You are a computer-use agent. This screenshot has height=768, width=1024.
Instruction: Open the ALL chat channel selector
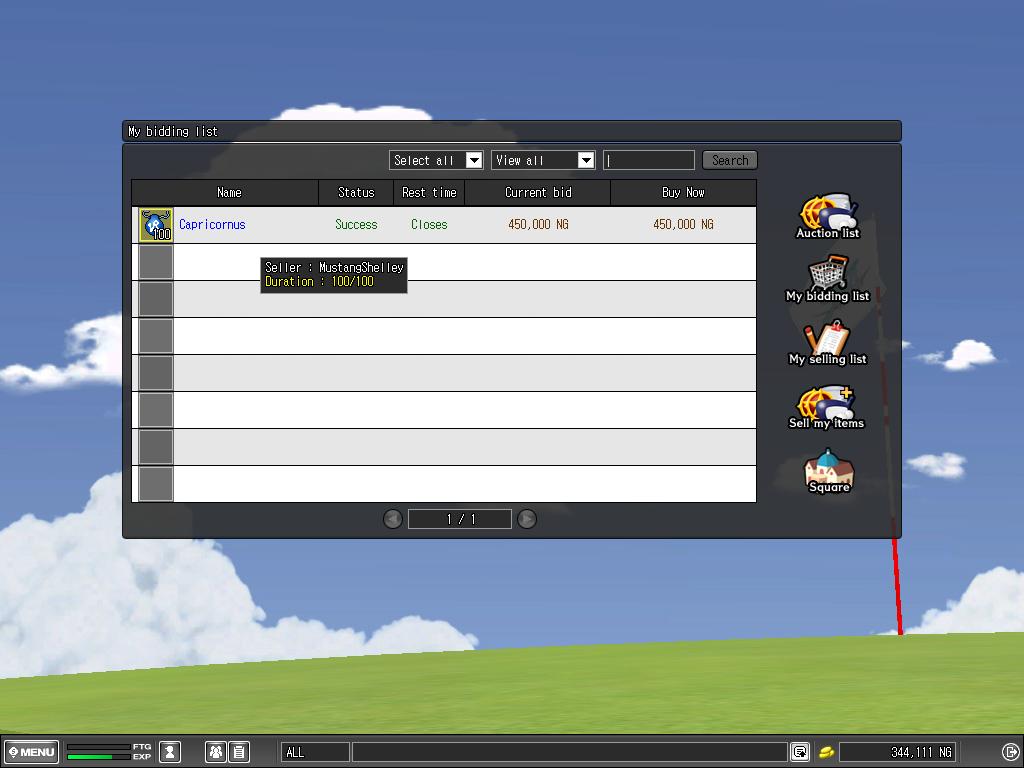tap(316, 752)
